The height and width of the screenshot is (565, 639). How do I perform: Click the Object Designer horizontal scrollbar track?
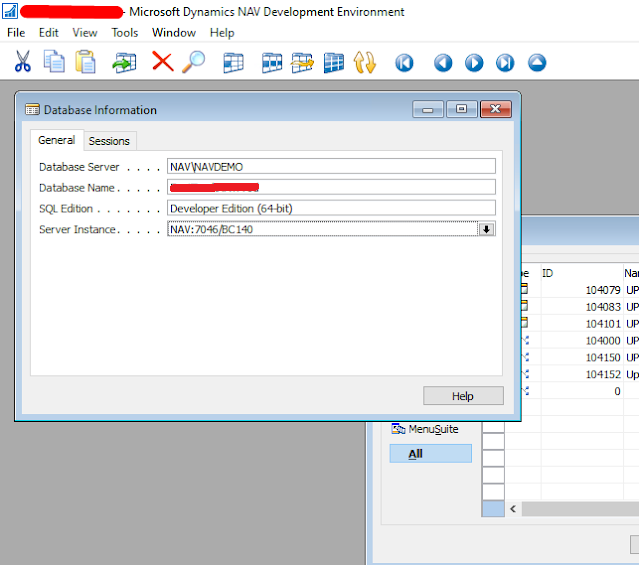pyautogui.click(x=580, y=509)
